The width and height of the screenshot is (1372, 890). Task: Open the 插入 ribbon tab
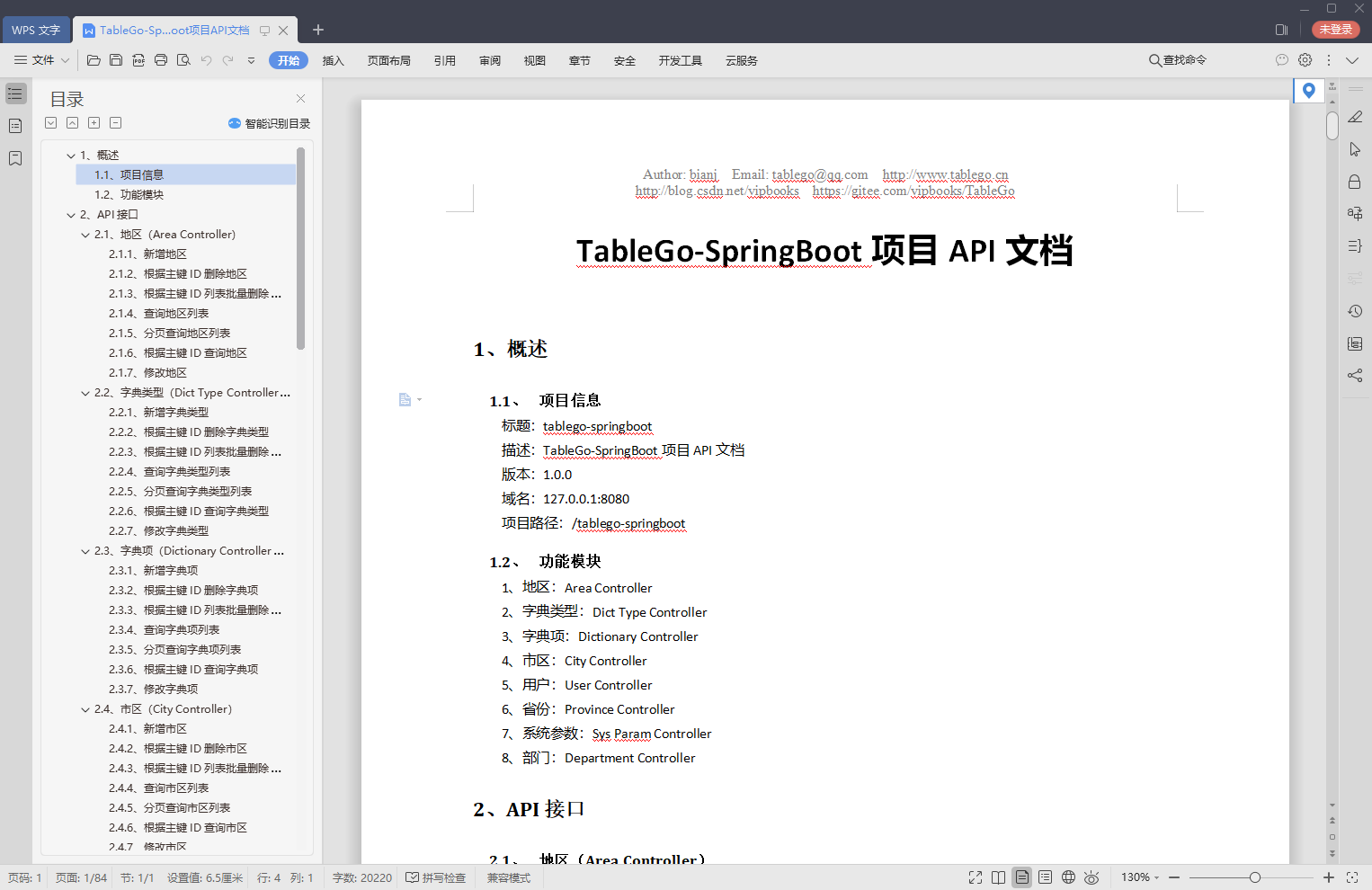334,60
